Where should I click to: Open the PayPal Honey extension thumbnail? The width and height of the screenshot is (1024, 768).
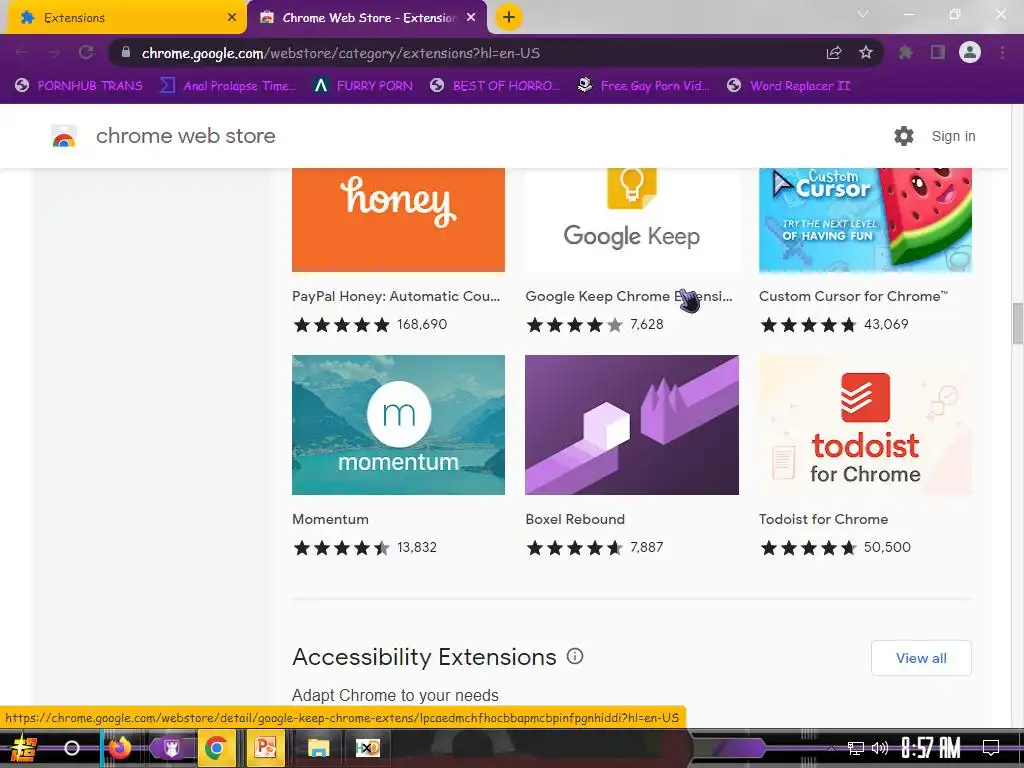tap(398, 219)
